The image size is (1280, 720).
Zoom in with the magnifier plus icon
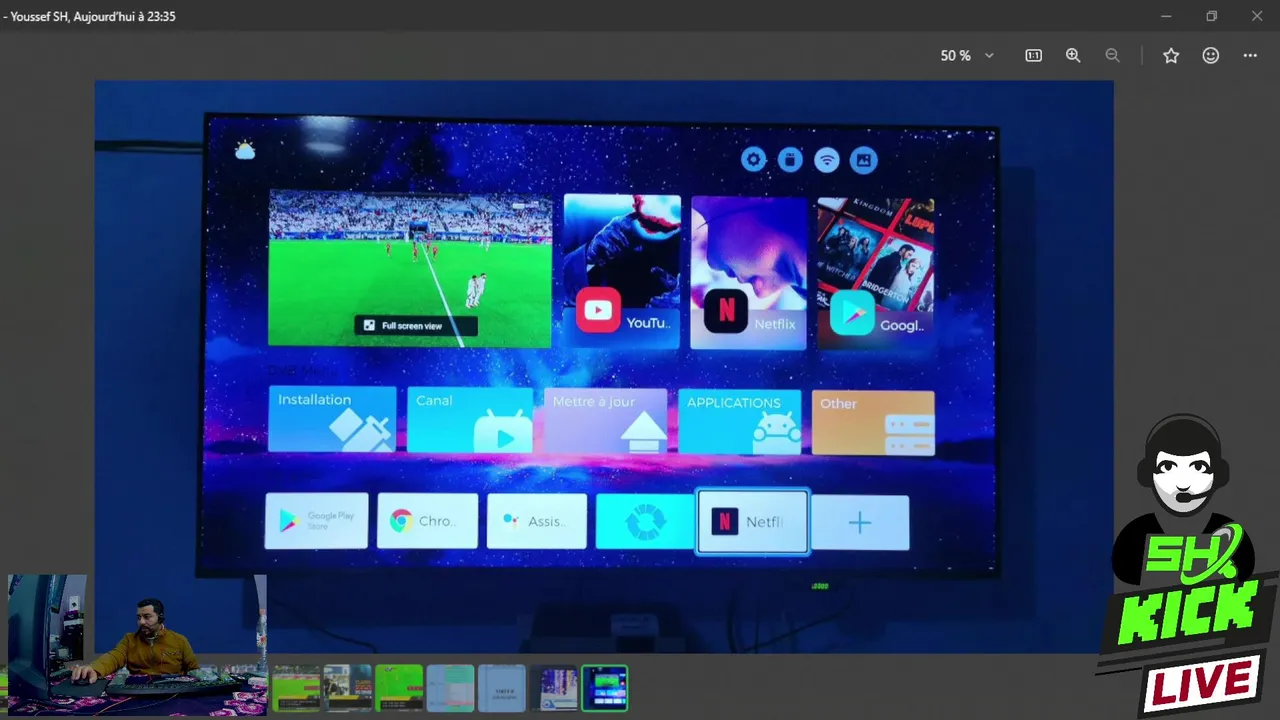click(1073, 56)
